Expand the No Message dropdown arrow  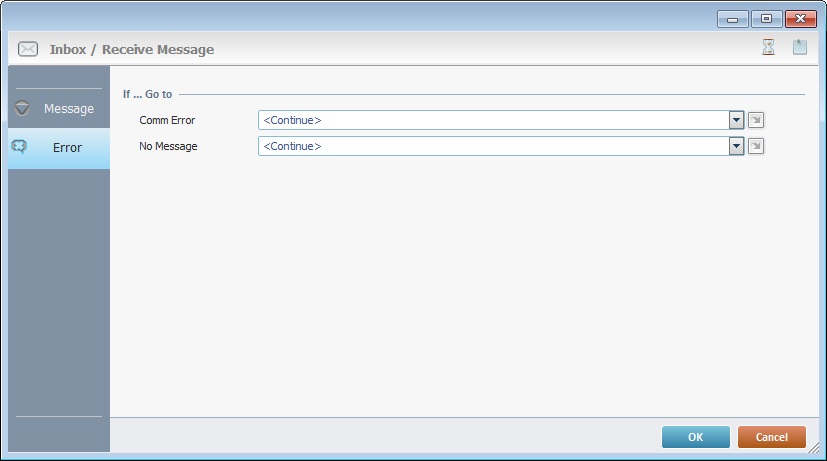[x=736, y=146]
